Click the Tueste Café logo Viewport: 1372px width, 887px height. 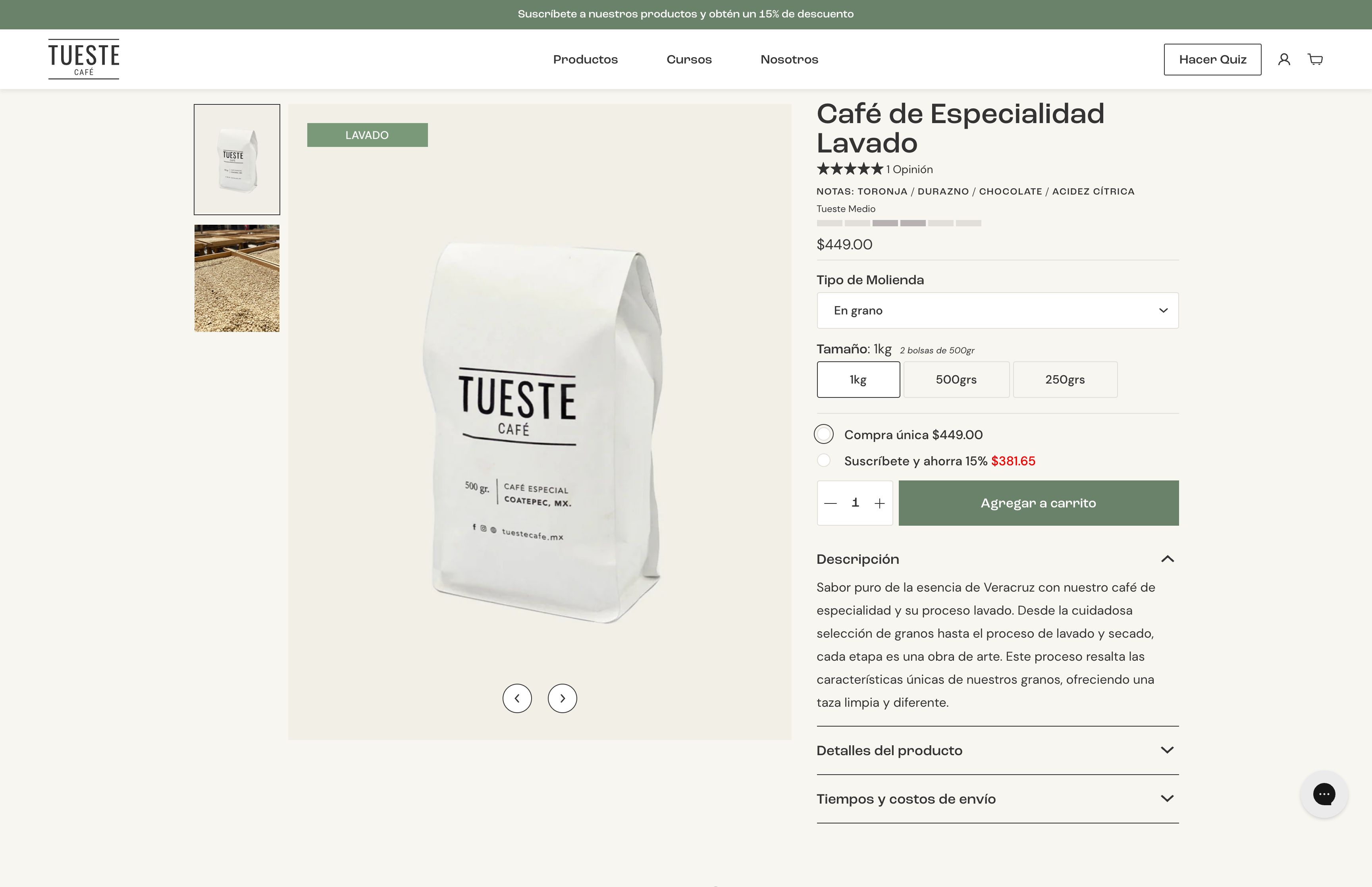click(83, 58)
